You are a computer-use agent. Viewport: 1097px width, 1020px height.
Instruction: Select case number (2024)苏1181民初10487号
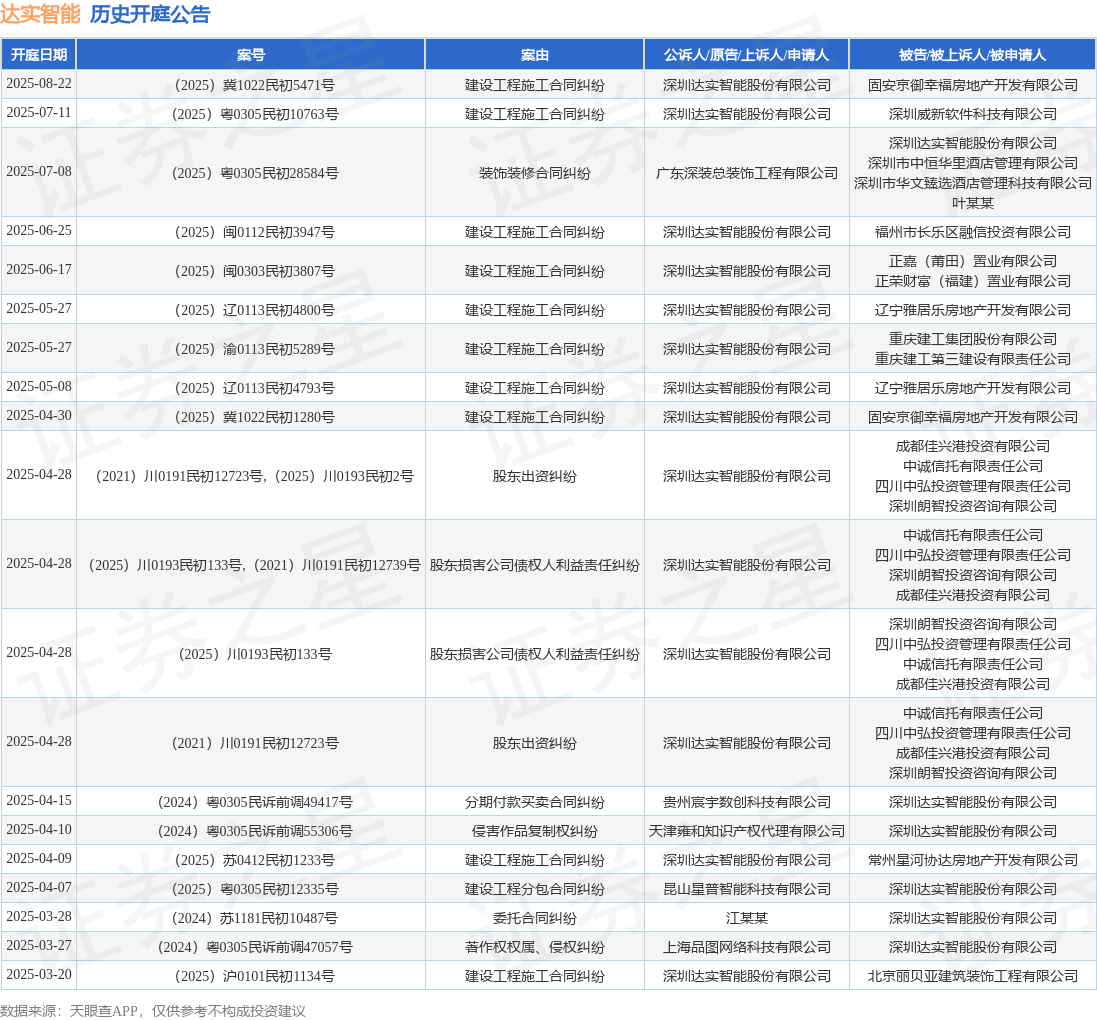(x=255, y=918)
